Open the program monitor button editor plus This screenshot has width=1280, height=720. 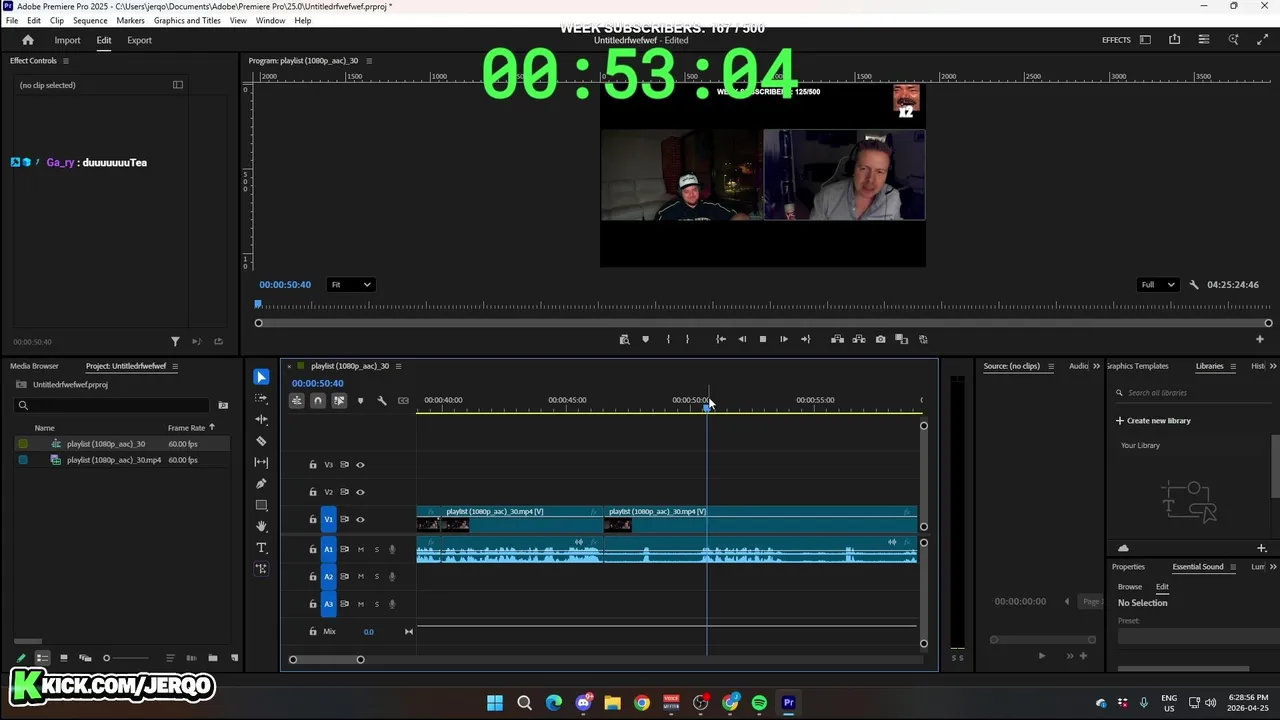coord(1260,339)
